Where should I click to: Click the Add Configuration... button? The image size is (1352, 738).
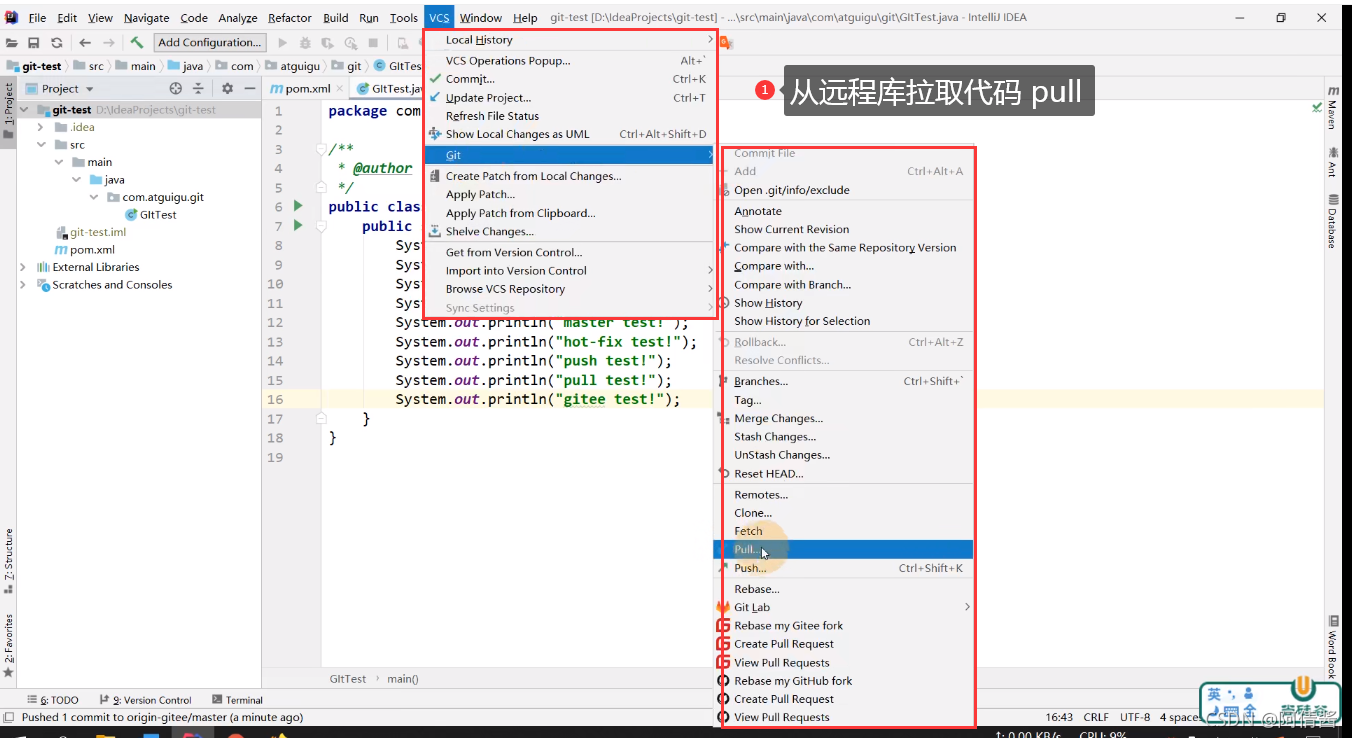click(210, 42)
